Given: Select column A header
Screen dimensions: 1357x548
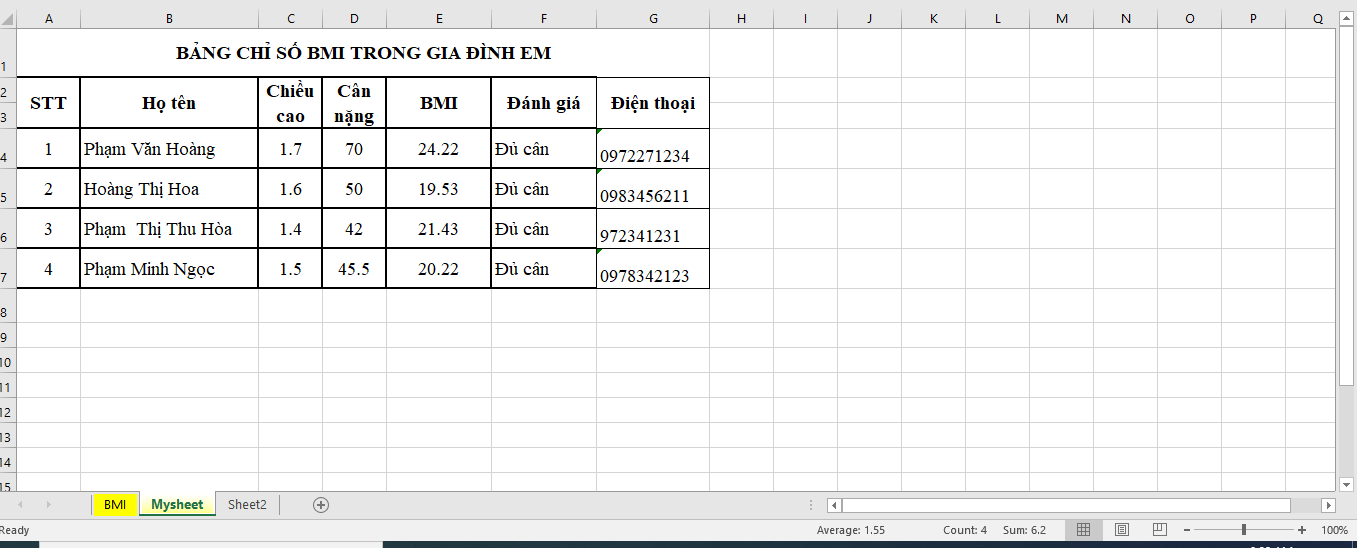Looking at the screenshot, I should coord(49,19).
